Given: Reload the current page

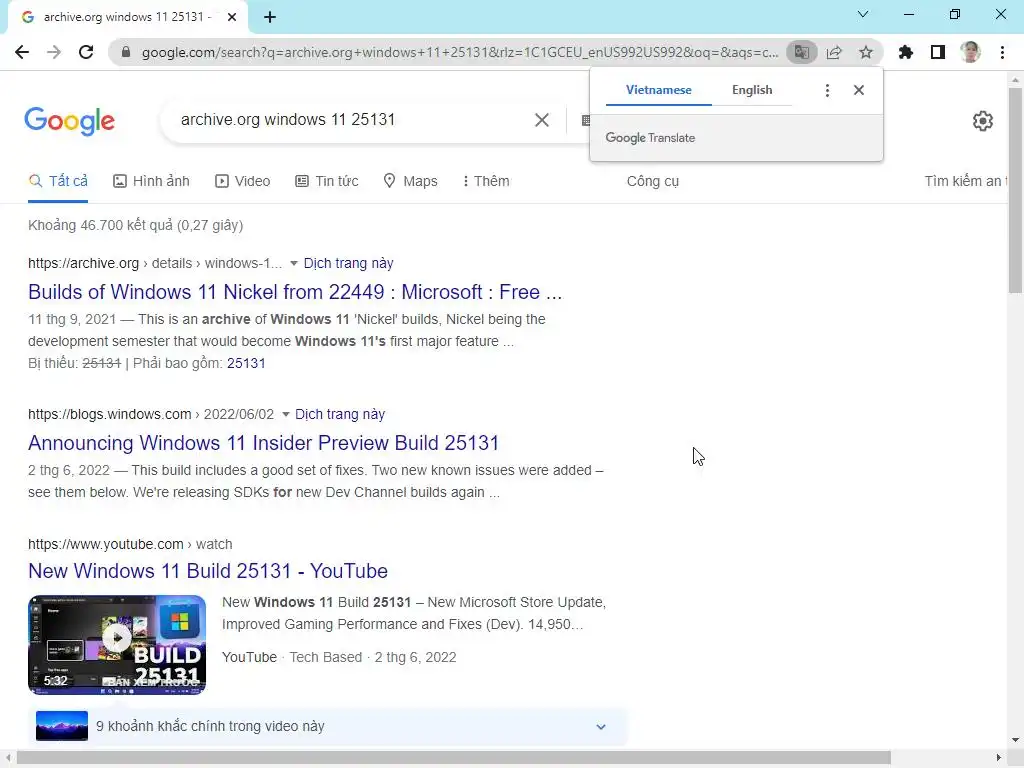Looking at the screenshot, I should click(86, 52).
